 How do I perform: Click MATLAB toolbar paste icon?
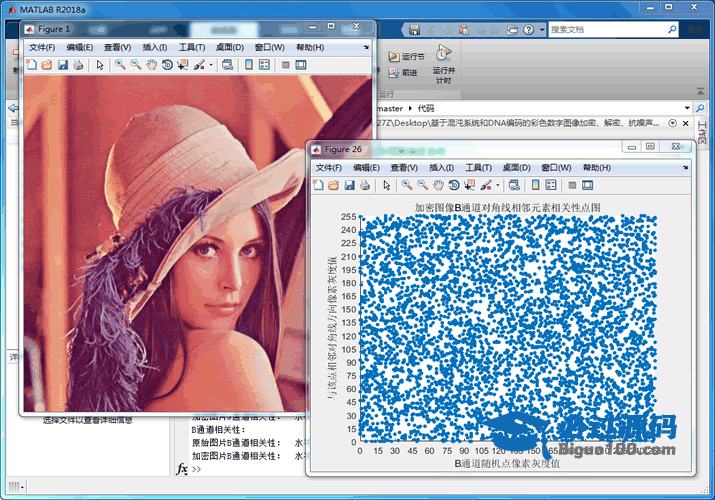[464, 30]
